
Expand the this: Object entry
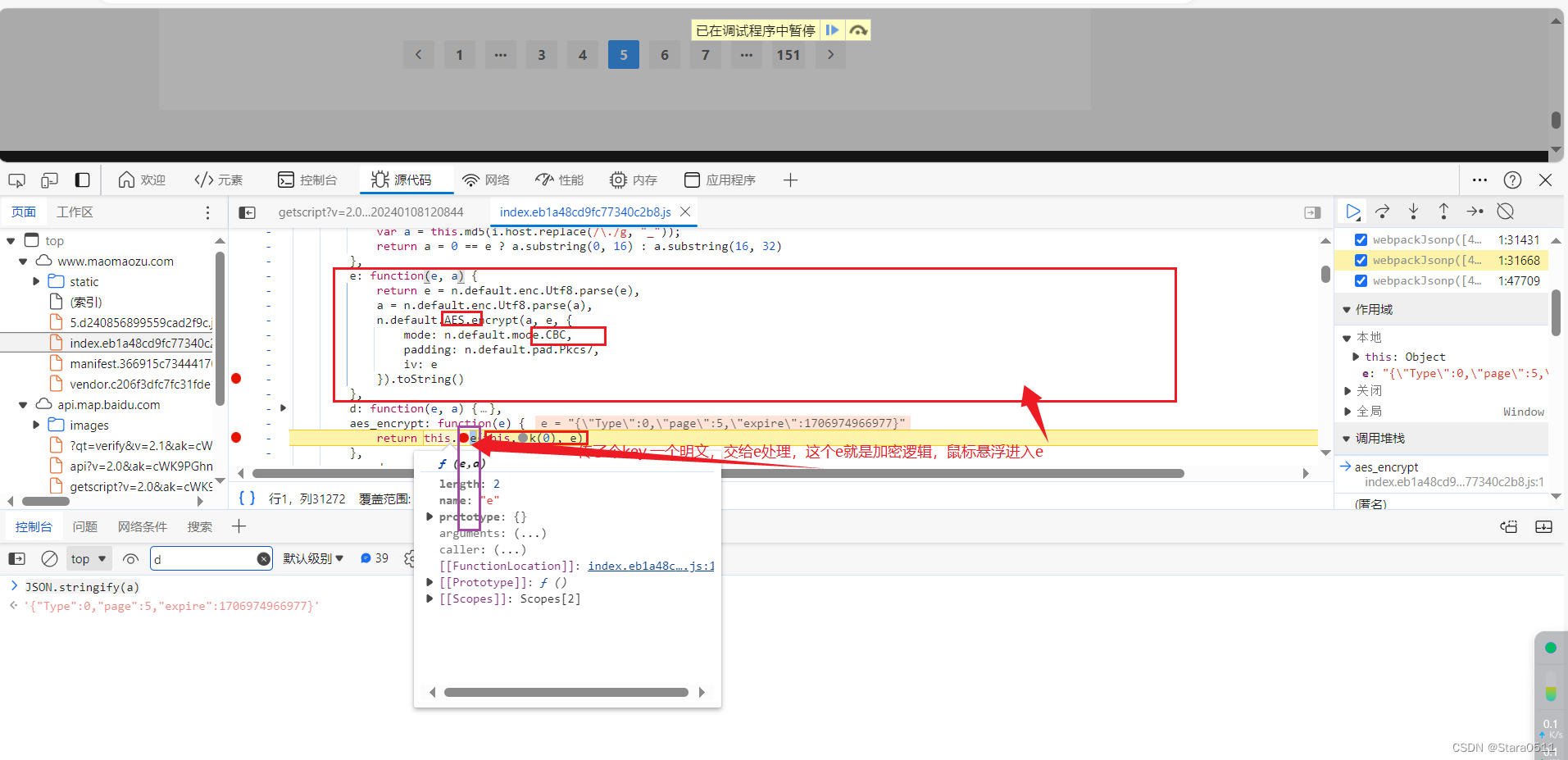click(x=1355, y=357)
